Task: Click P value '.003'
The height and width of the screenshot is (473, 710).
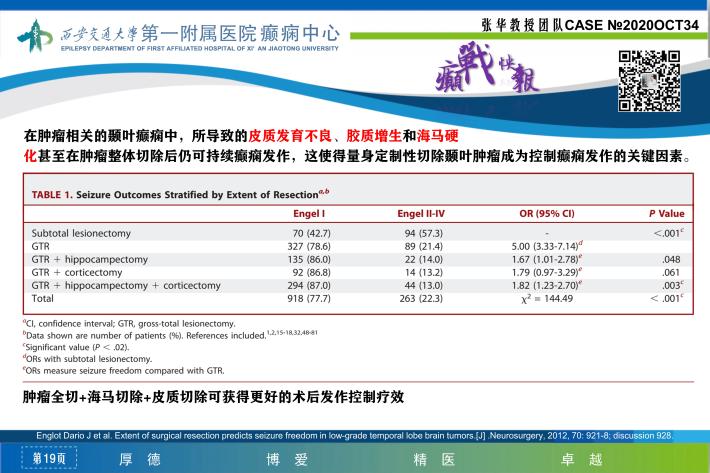Action: [x=672, y=286]
